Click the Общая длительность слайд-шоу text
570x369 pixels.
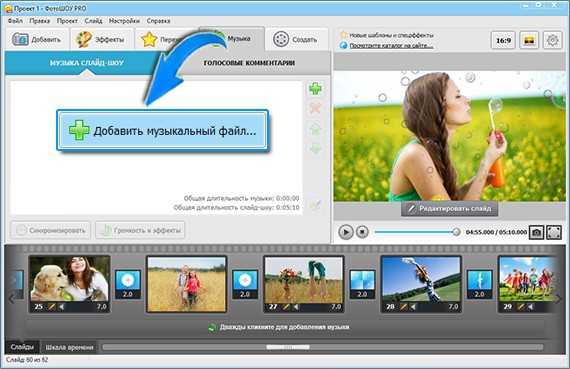click(236, 208)
